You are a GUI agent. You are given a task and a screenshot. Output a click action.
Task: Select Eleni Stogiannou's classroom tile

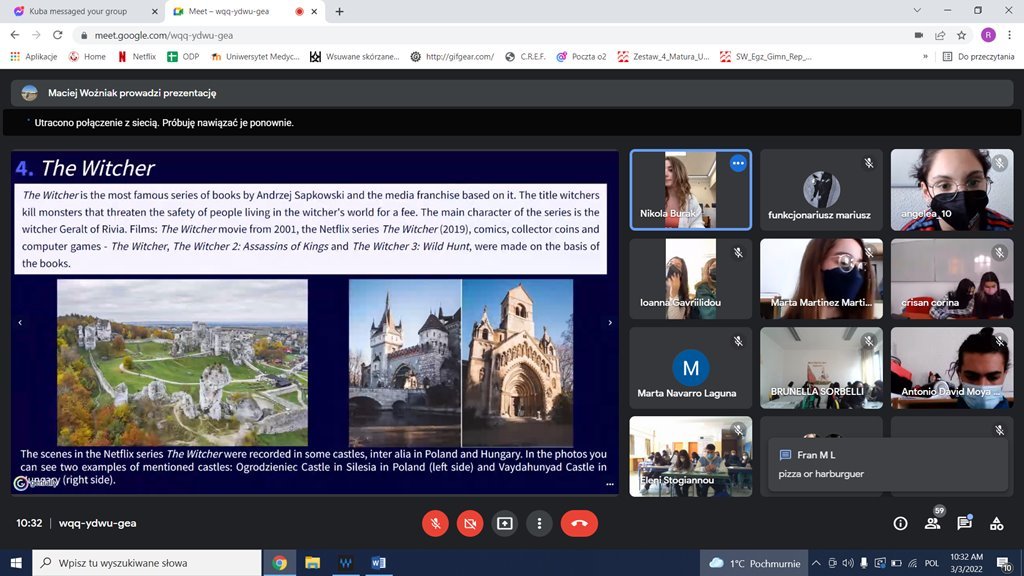pos(691,456)
